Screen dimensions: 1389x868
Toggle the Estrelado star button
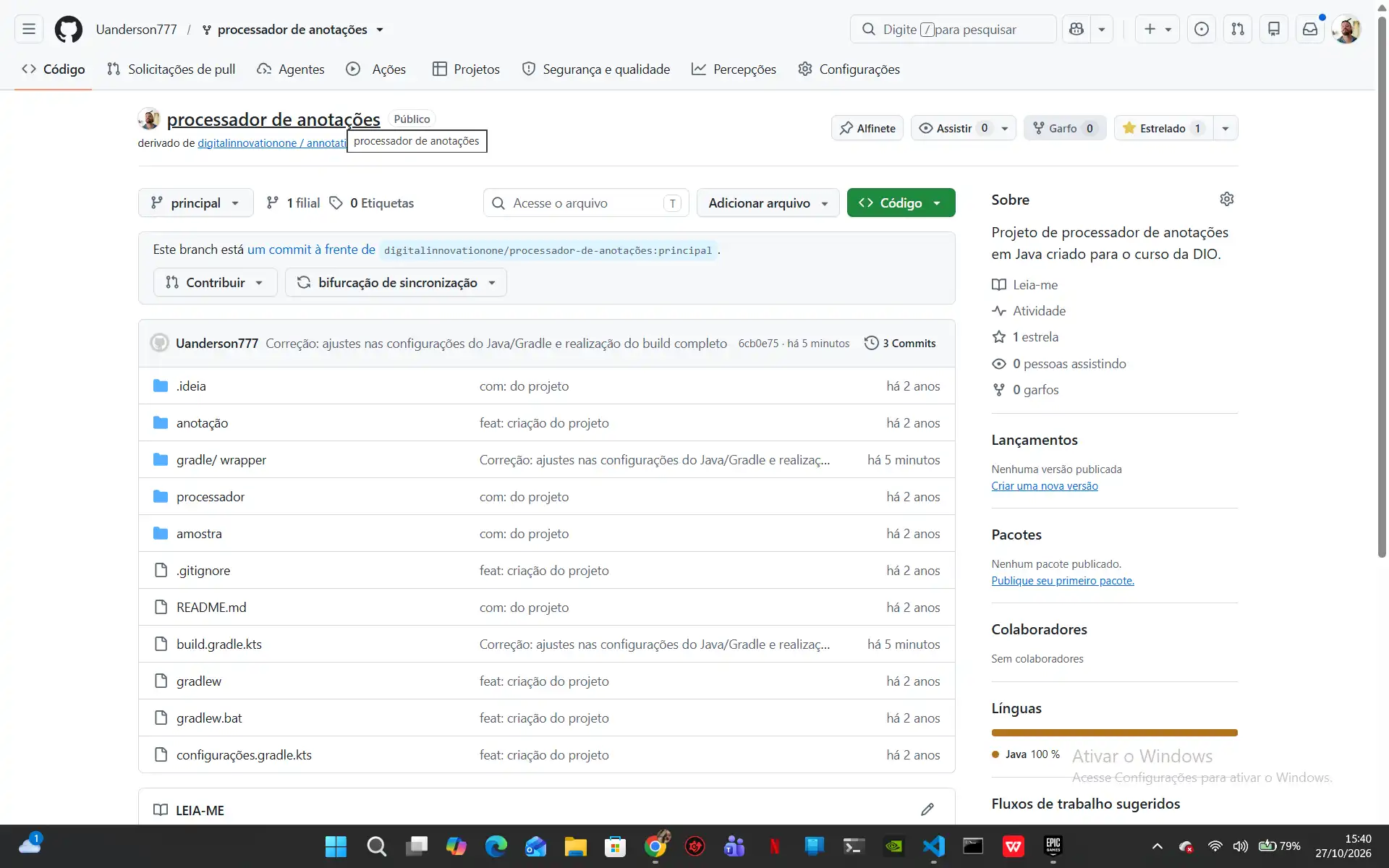pyautogui.click(x=1163, y=128)
